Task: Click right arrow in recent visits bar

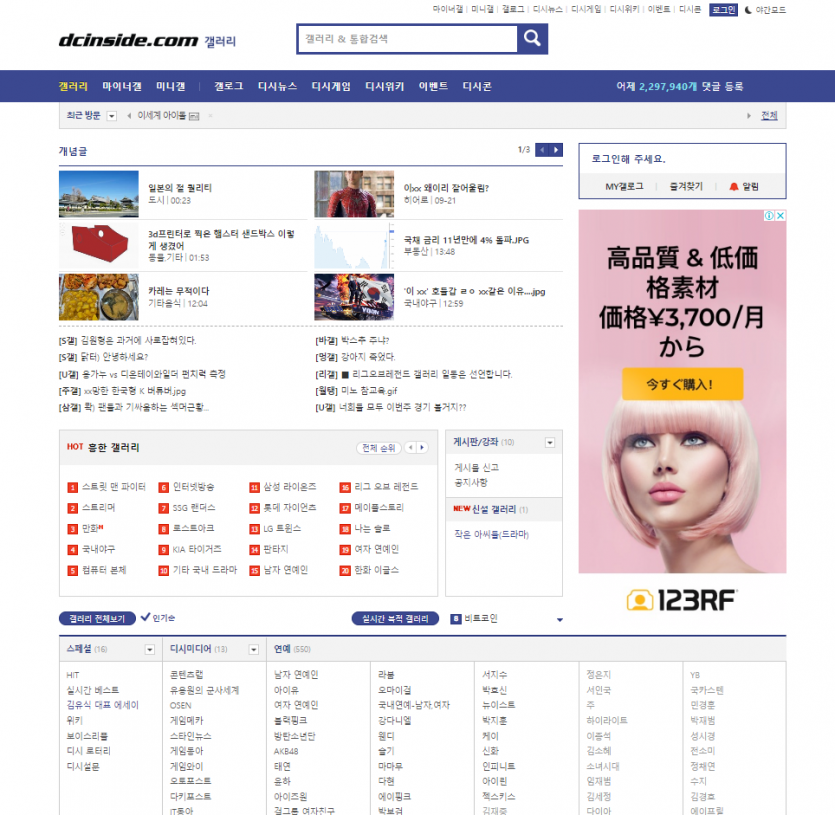Action: point(749,116)
